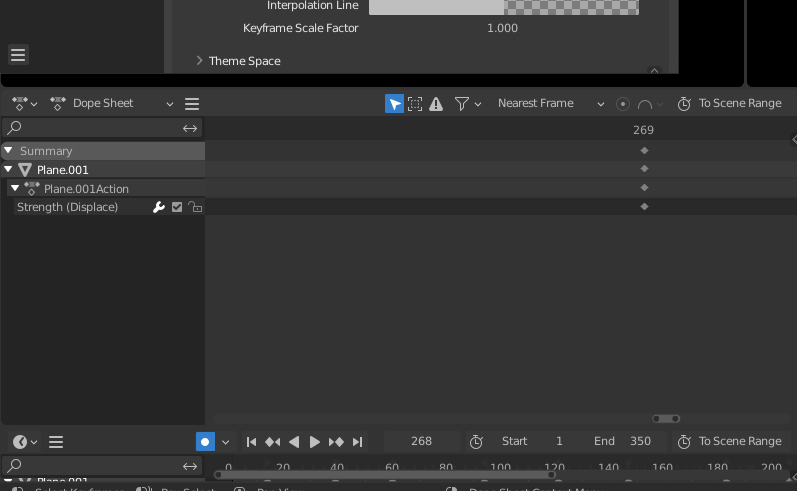The height and width of the screenshot is (491, 797).
Task: Collapse the Plane.001Action triangle
Action: pos(15,188)
